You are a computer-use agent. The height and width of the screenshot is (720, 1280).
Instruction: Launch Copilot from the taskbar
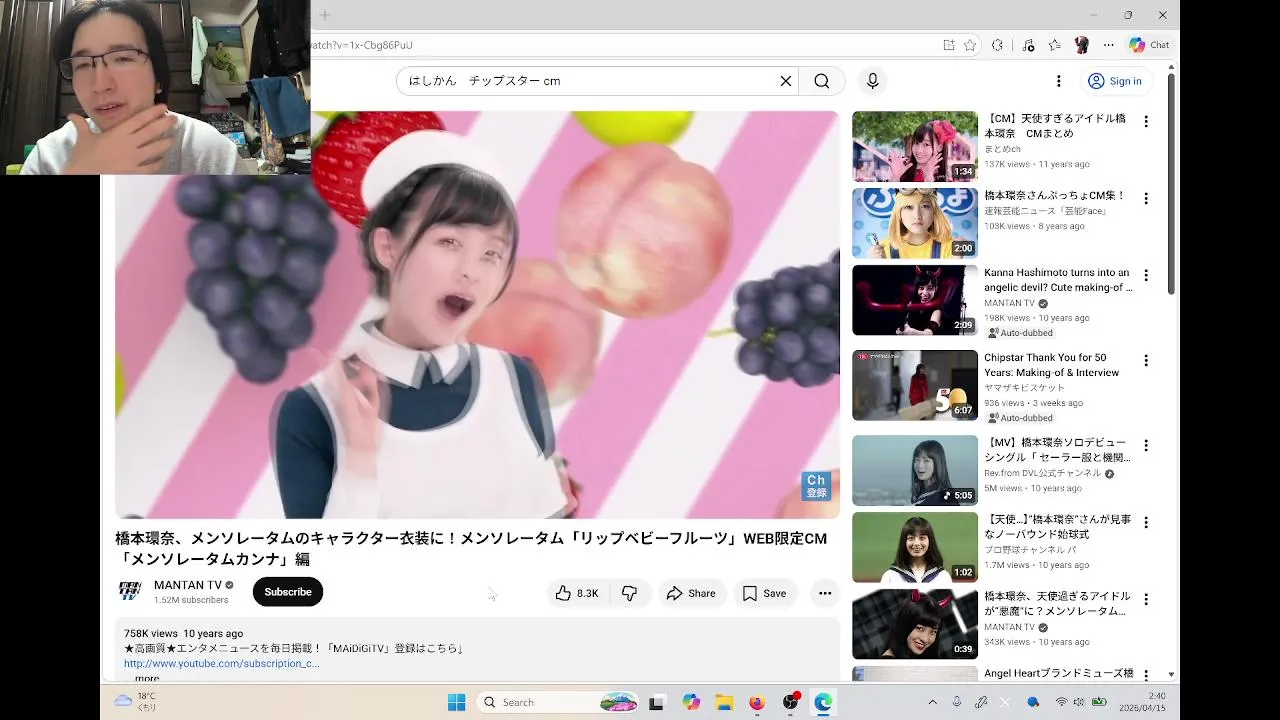click(691, 702)
